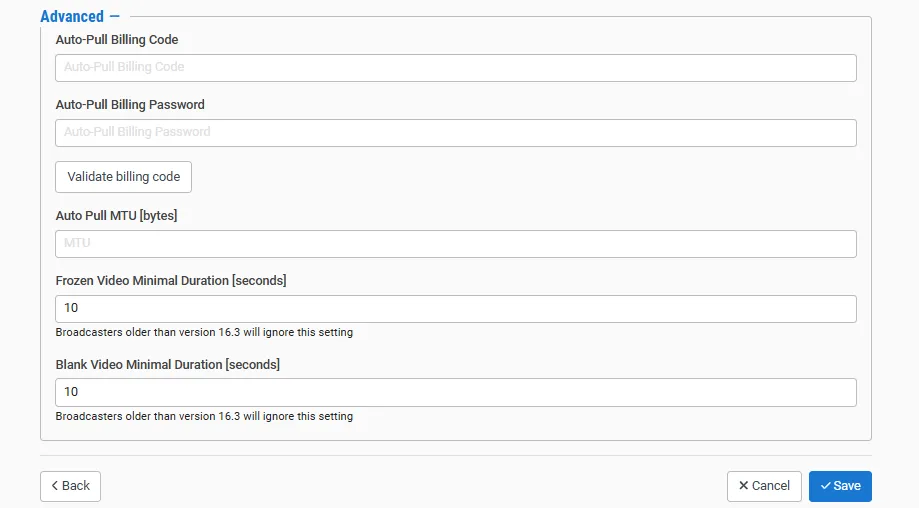Click the version 16.3 note under Blank Video

pyautogui.click(x=204, y=416)
